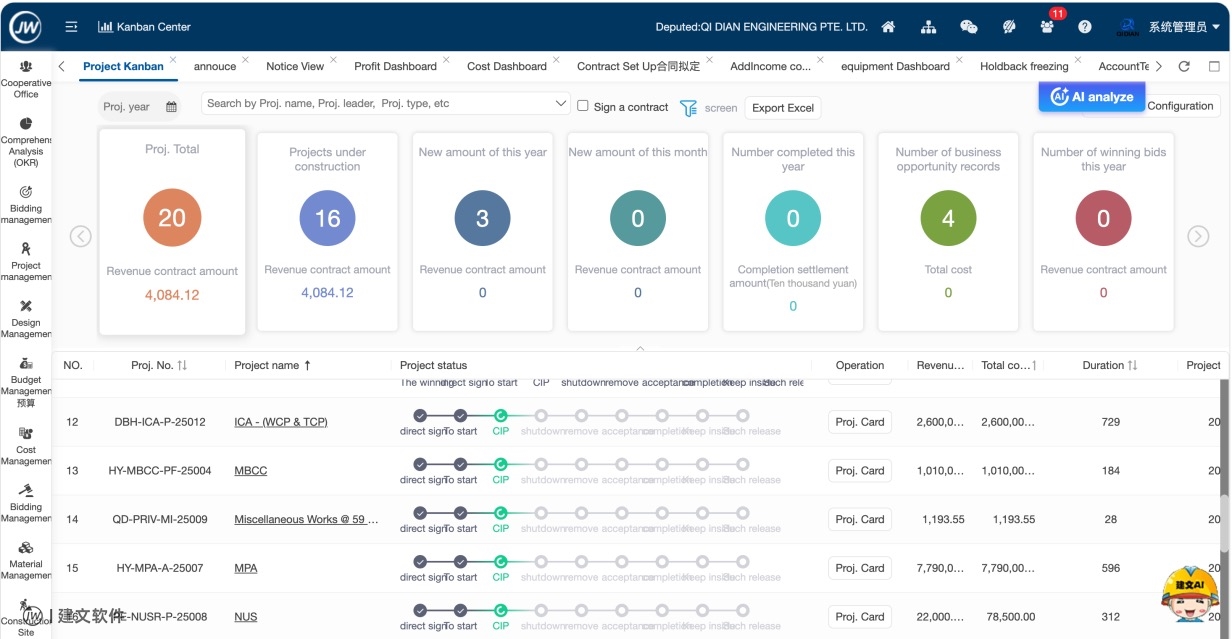
Task: Open the AI analyze button
Action: [1092, 97]
